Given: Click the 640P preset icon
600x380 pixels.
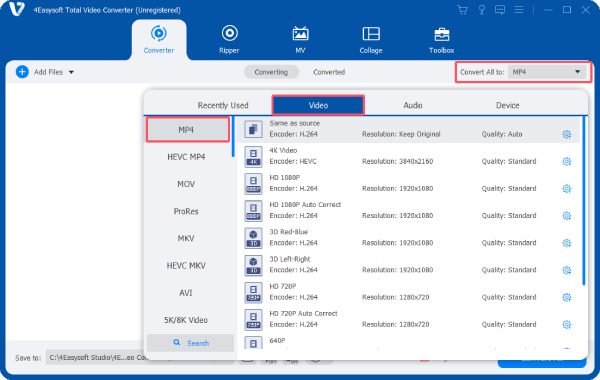Looking at the screenshot, I should pos(253,343).
